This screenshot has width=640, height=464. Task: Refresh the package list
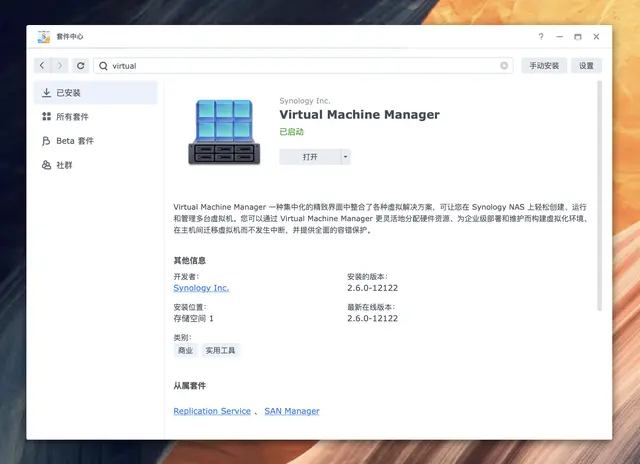pyautogui.click(x=80, y=66)
